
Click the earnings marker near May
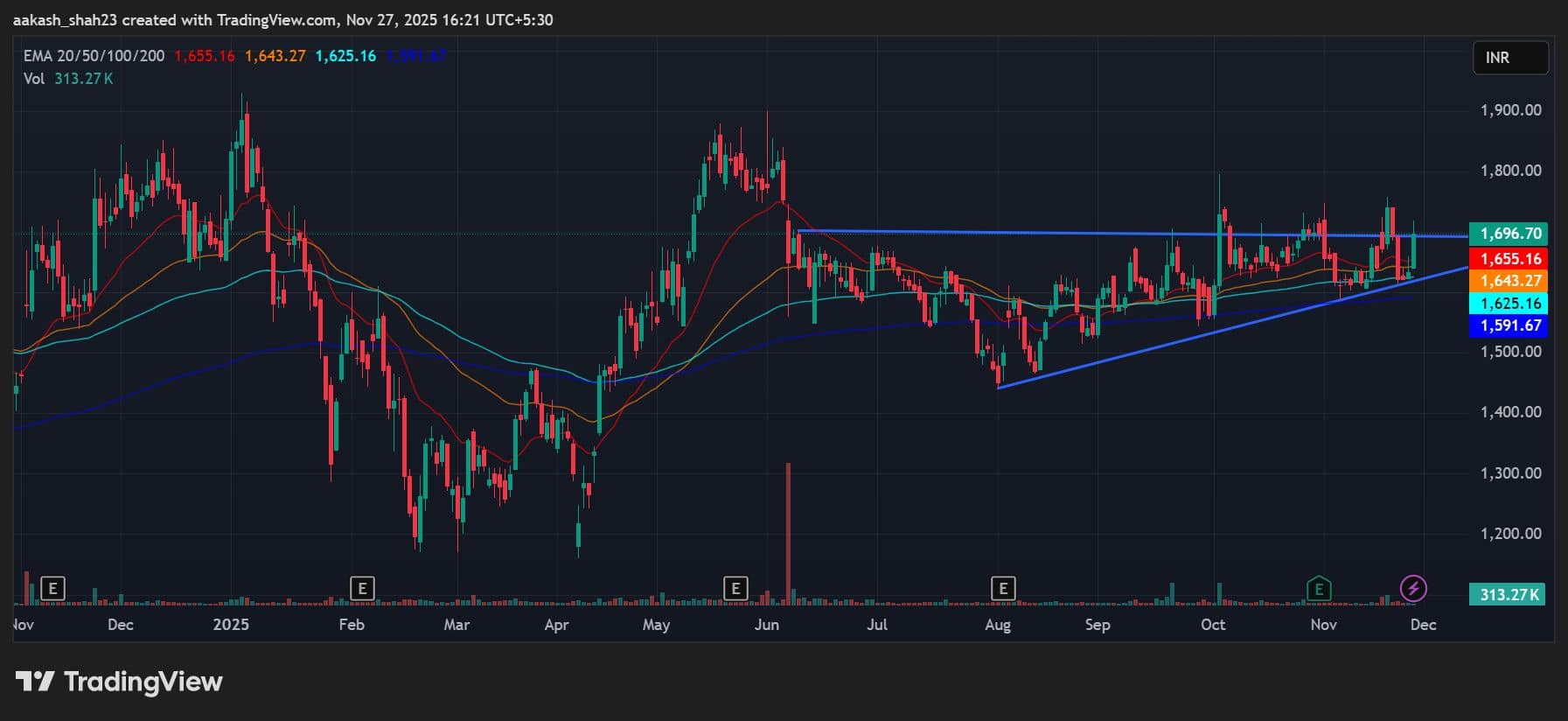(x=735, y=589)
